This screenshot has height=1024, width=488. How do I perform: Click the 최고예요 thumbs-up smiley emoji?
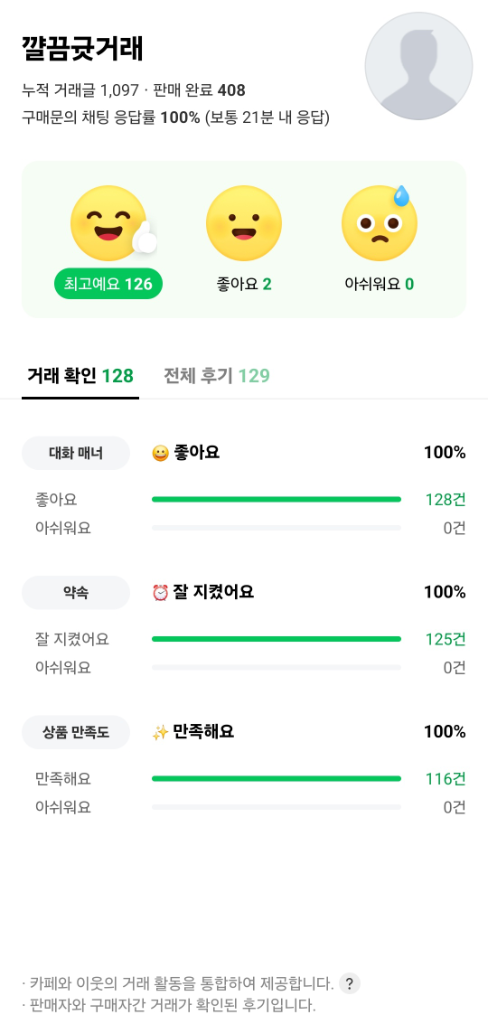pos(112,223)
